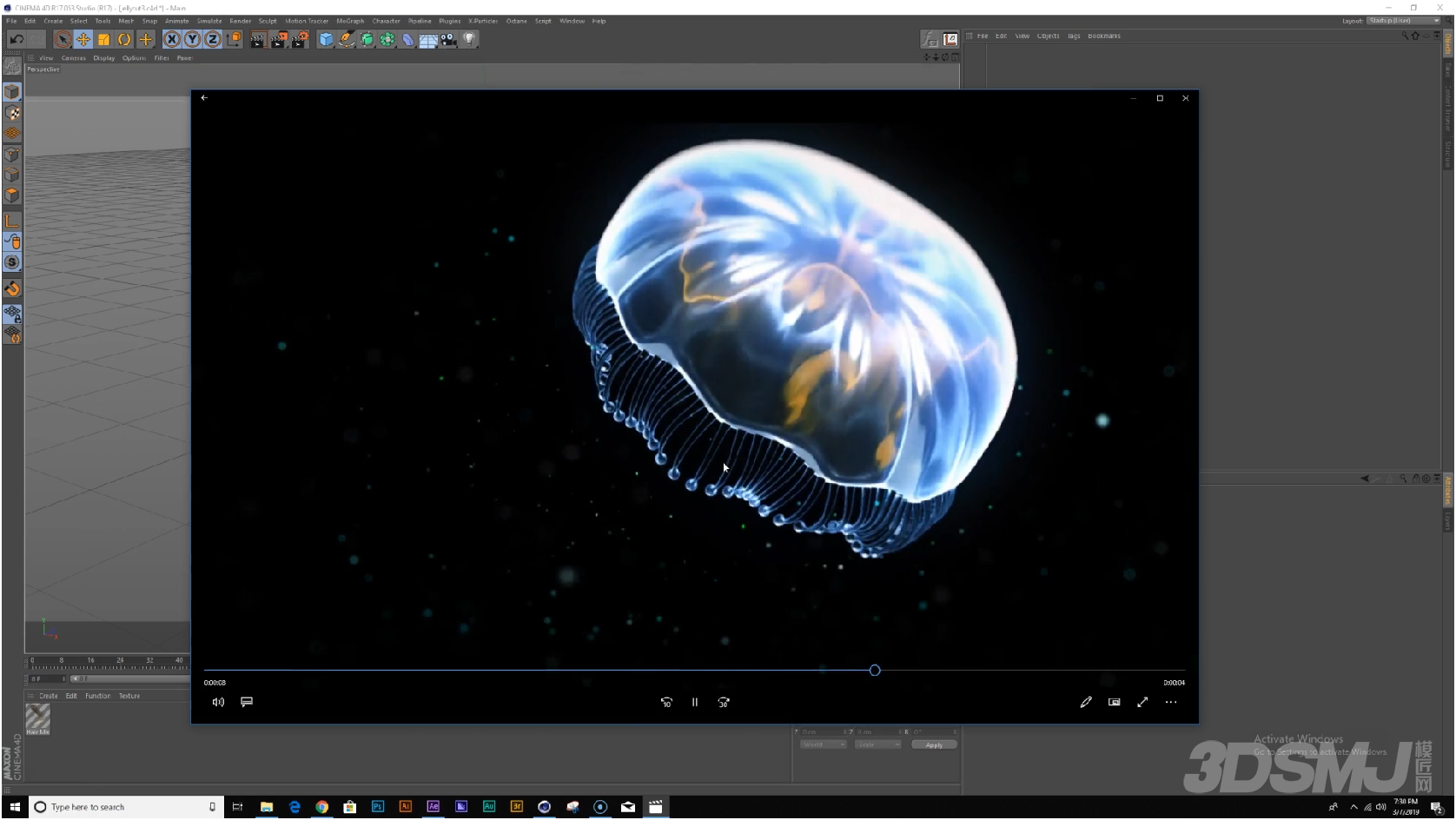Open After Effects from the taskbar
Viewport: 1456px width, 820px height.
coord(433,807)
